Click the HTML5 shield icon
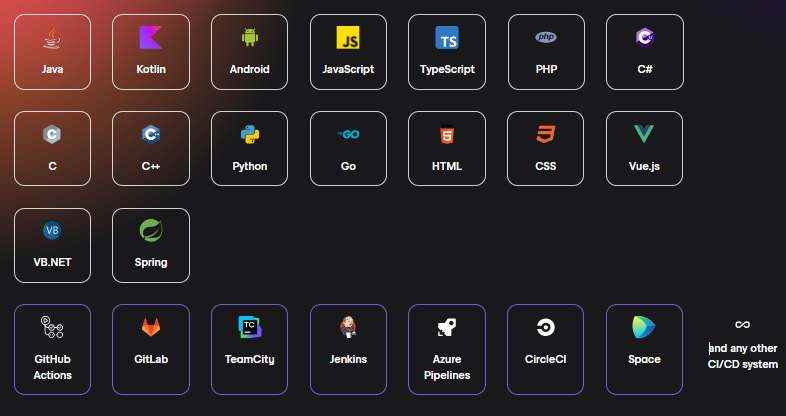This screenshot has width=786, height=416. pyautogui.click(x=447, y=134)
